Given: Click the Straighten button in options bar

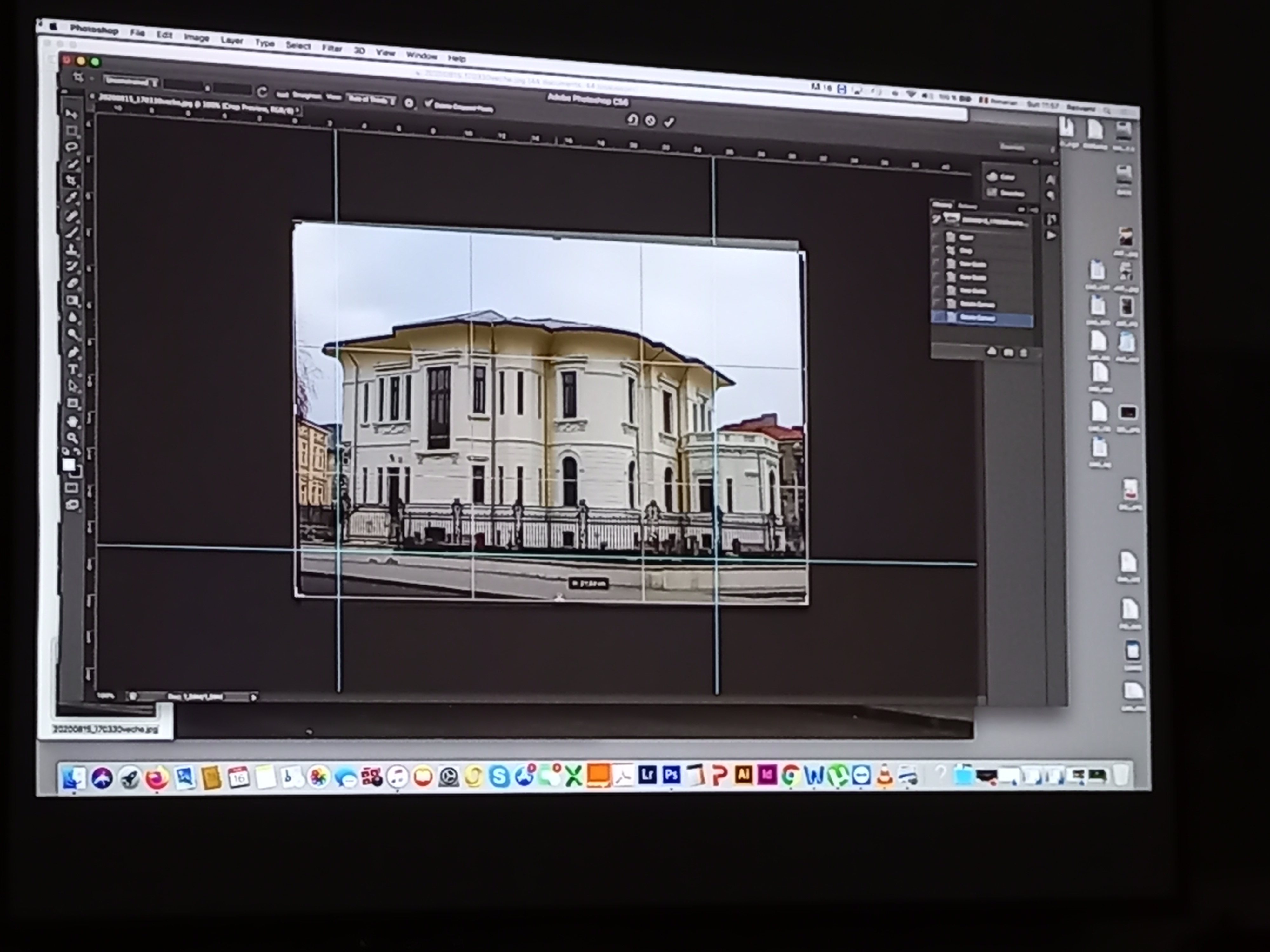Looking at the screenshot, I should [306, 95].
